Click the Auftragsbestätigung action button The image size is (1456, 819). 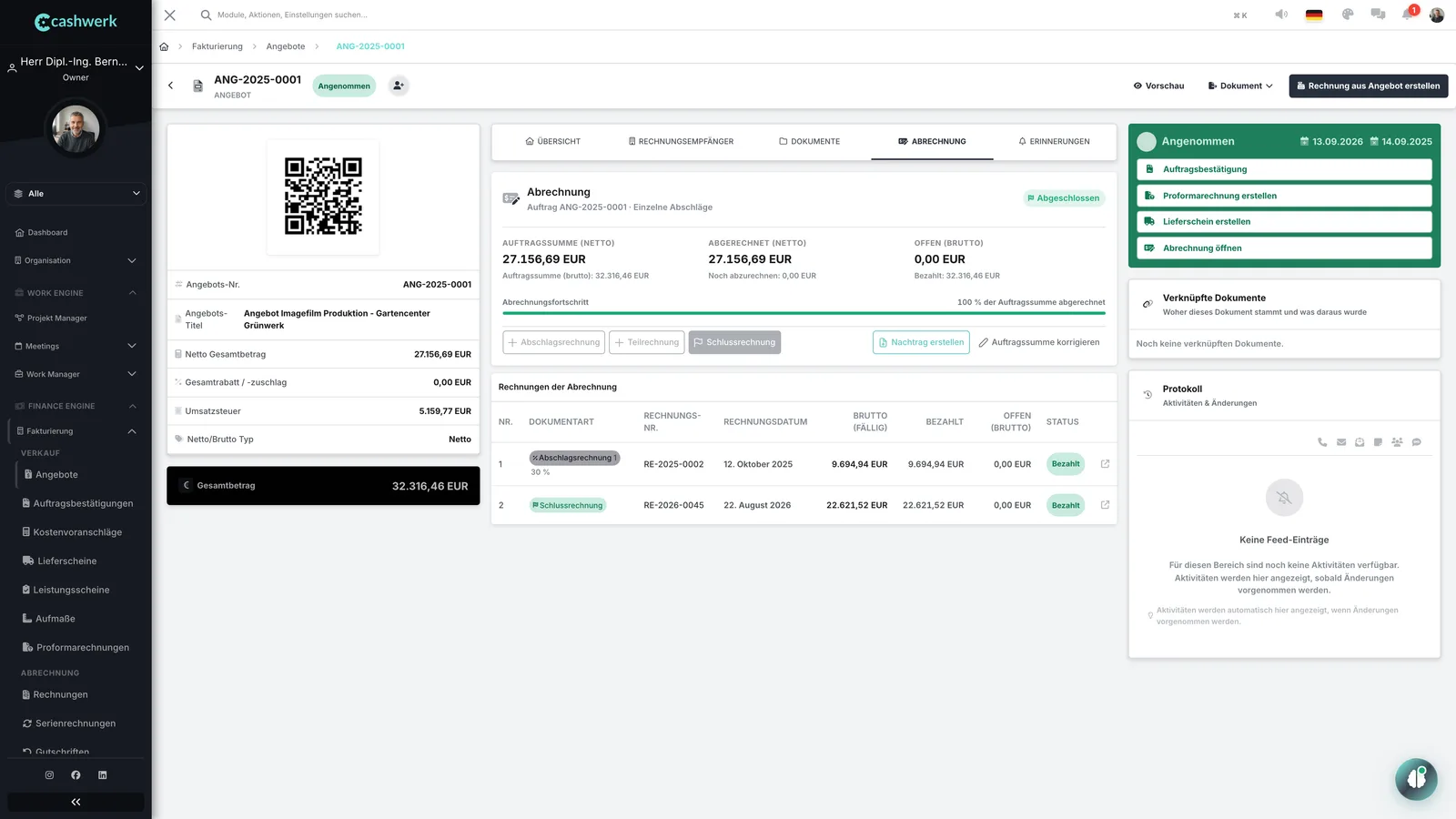coord(1284,169)
